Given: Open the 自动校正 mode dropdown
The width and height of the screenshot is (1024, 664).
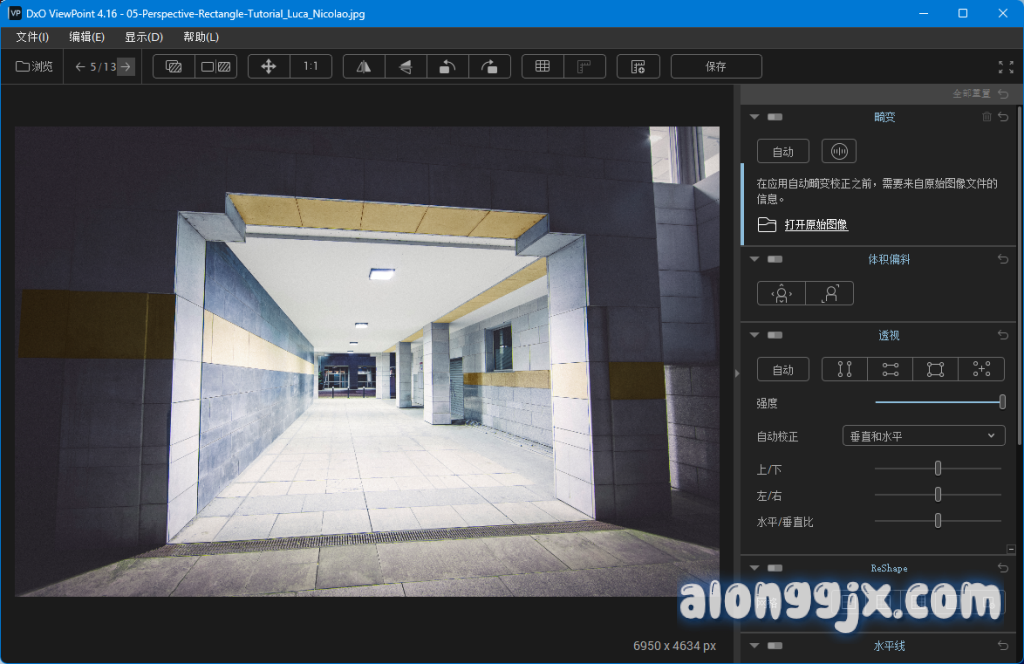Looking at the screenshot, I should 924,436.
